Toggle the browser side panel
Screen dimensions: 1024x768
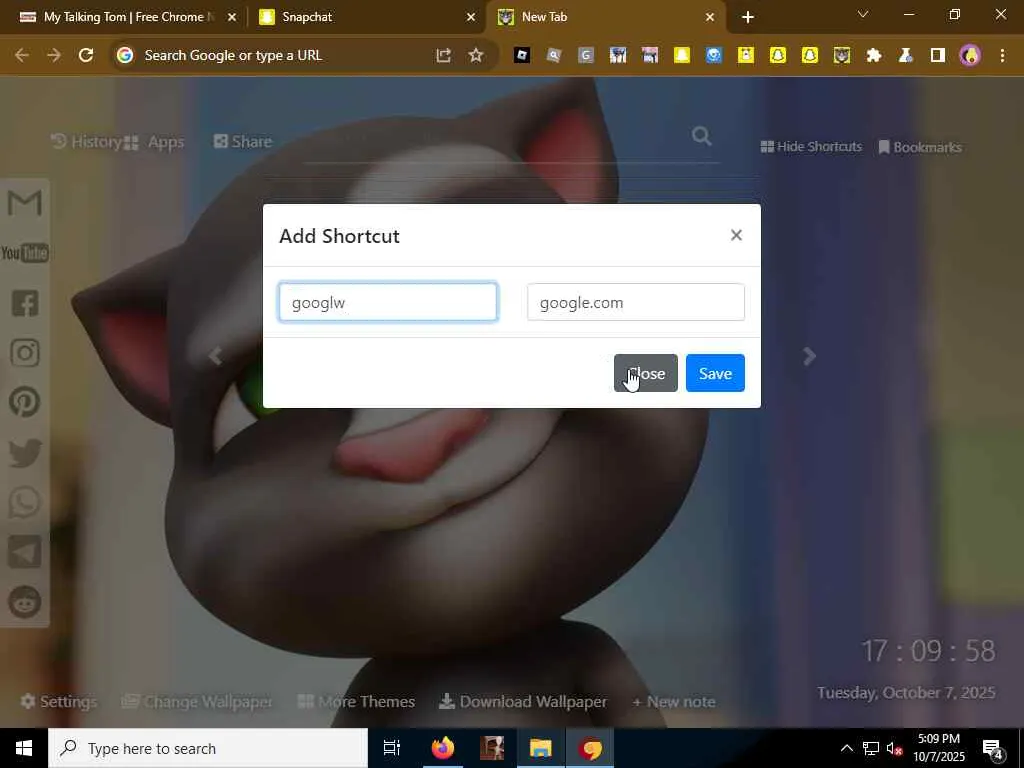[938, 56]
